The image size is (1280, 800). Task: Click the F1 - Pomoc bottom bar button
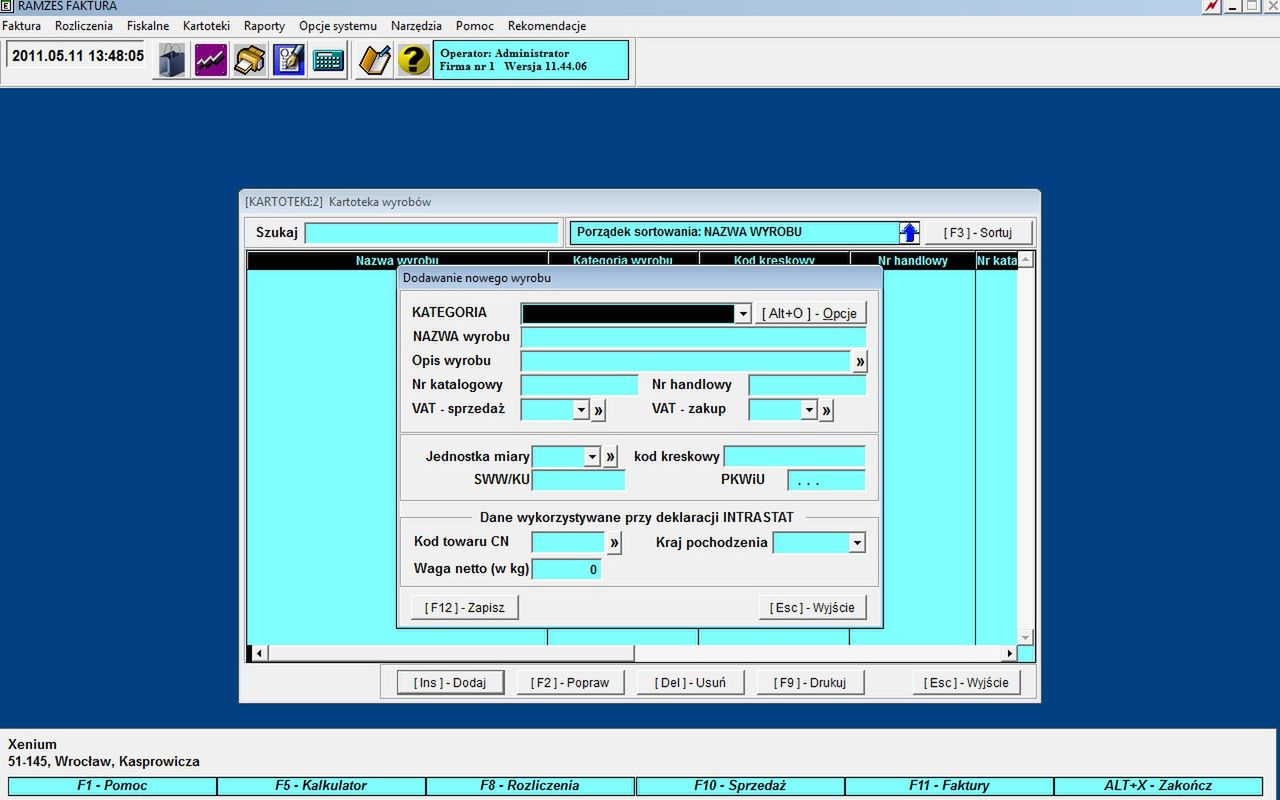pyautogui.click(x=112, y=786)
